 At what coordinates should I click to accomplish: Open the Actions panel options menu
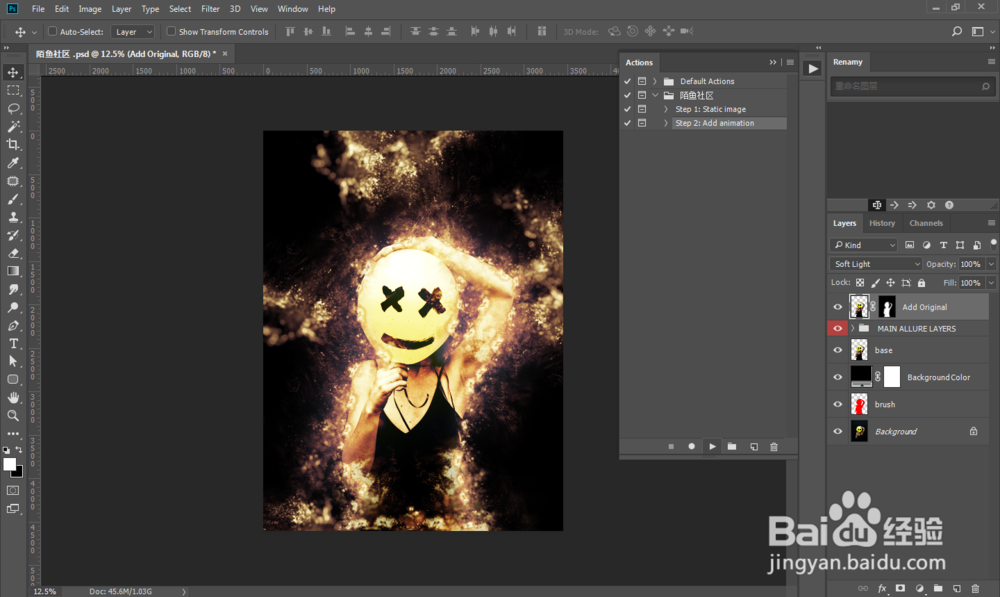point(790,63)
